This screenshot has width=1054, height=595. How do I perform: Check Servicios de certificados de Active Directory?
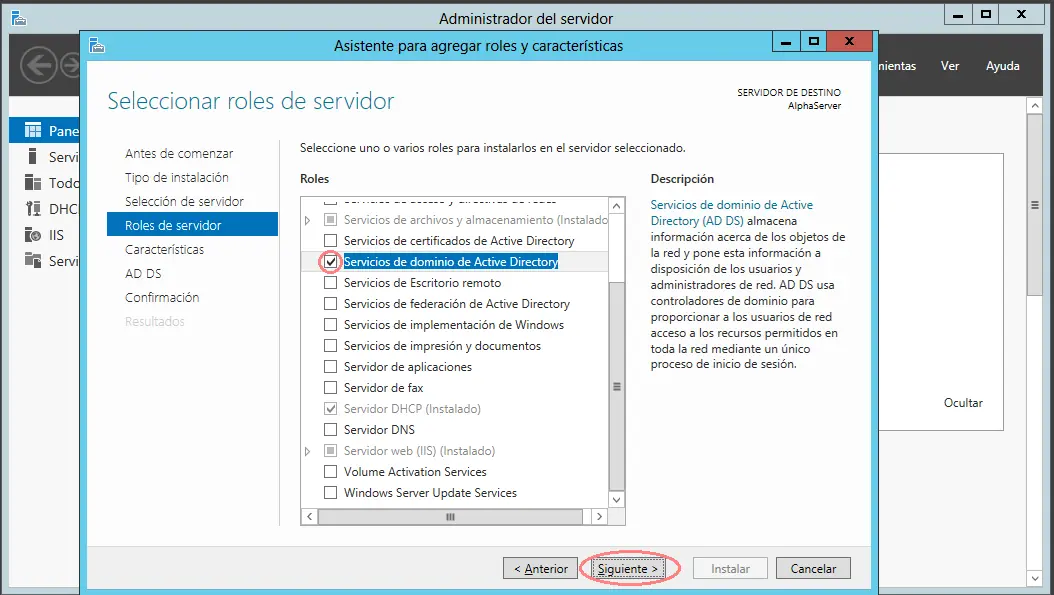[330, 241]
